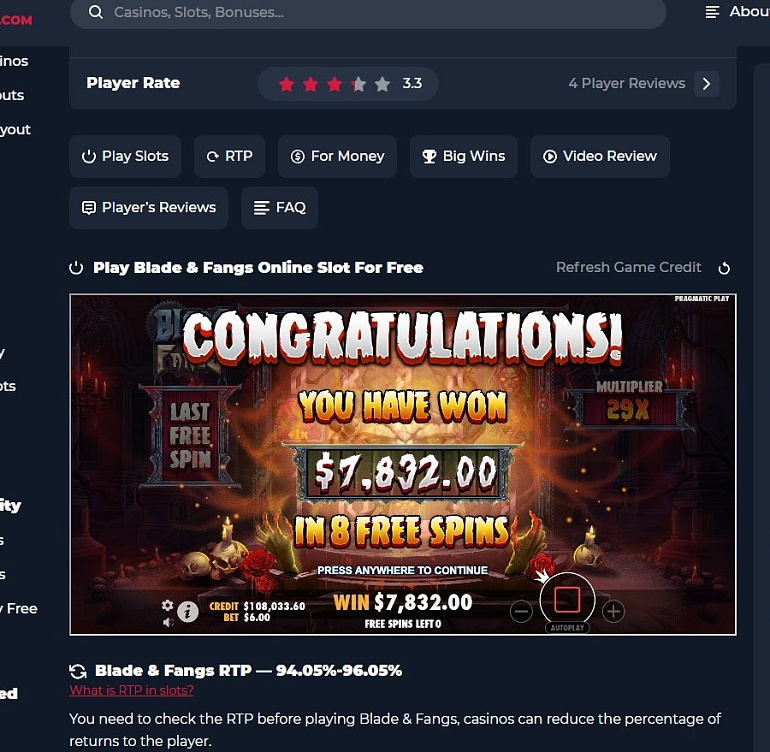Viewport: 770px width, 752px height.
Task: Jump to Play Slots section
Action: tap(125, 156)
